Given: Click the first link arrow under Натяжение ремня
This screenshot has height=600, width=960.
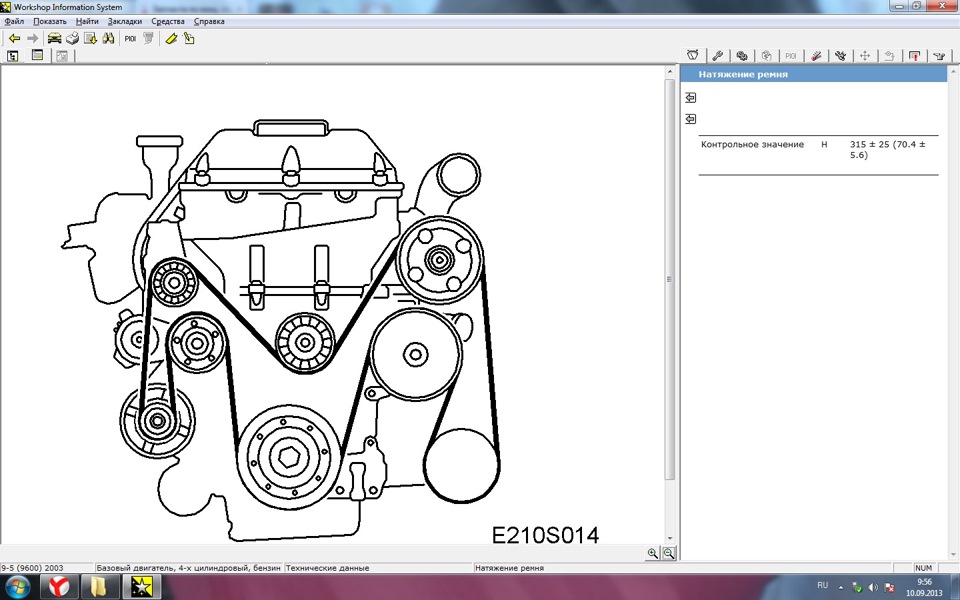Looking at the screenshot, I should point(690,98).
